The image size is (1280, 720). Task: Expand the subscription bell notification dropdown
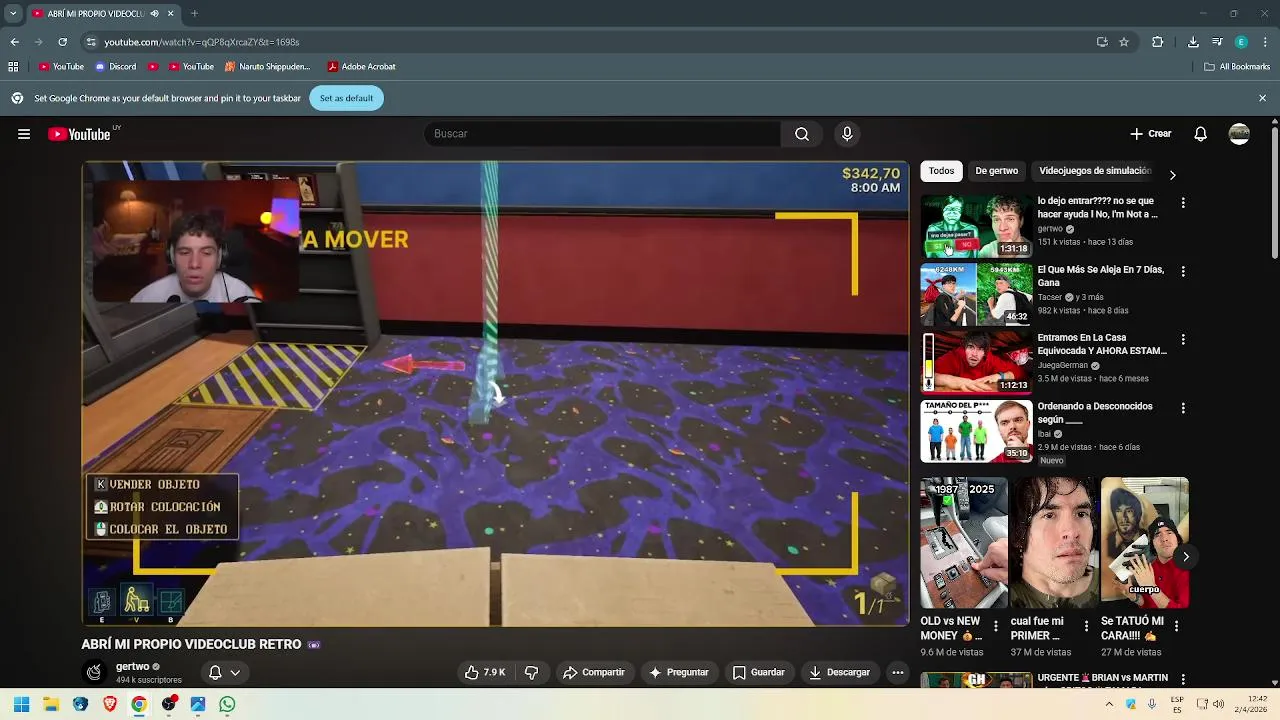[x=235, y=673]
